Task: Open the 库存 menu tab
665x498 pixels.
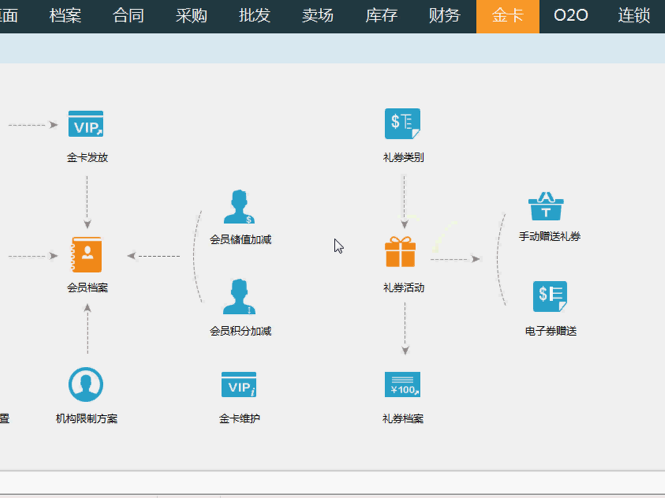Action: [381, 16]
